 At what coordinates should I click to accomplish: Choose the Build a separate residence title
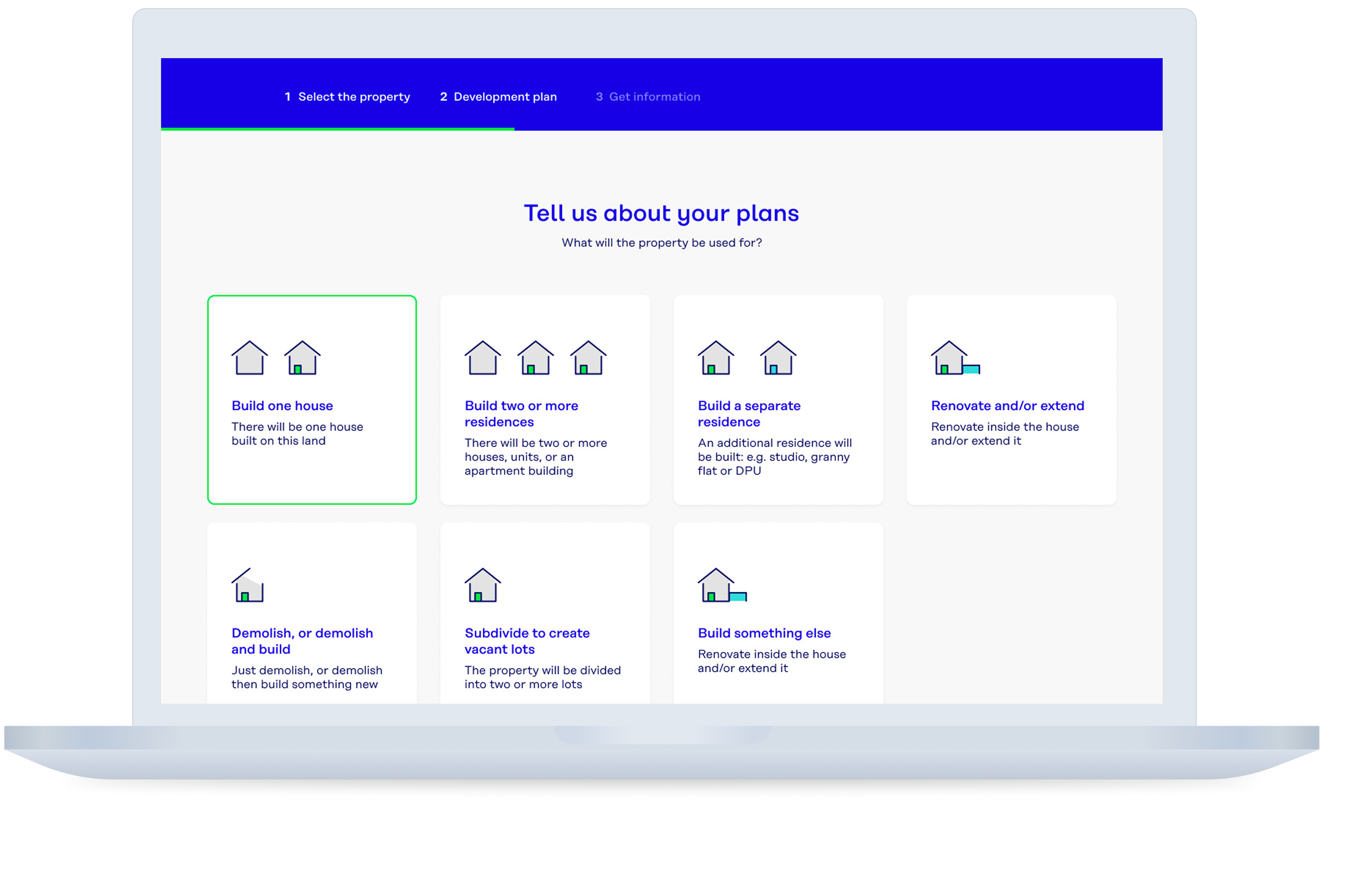click(748, 414)
